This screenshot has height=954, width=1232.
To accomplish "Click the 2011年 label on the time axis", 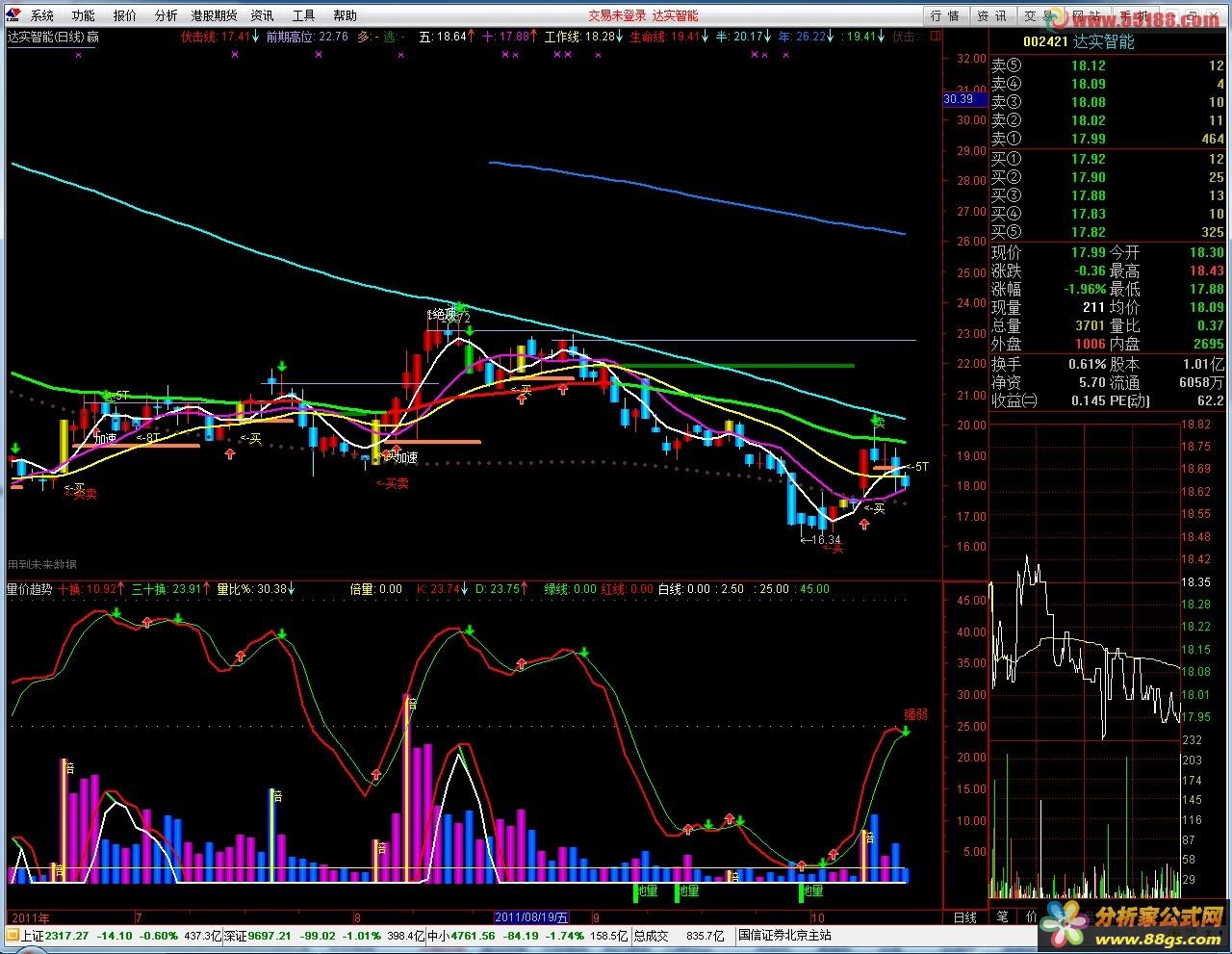I will click(x=30, y=917).
